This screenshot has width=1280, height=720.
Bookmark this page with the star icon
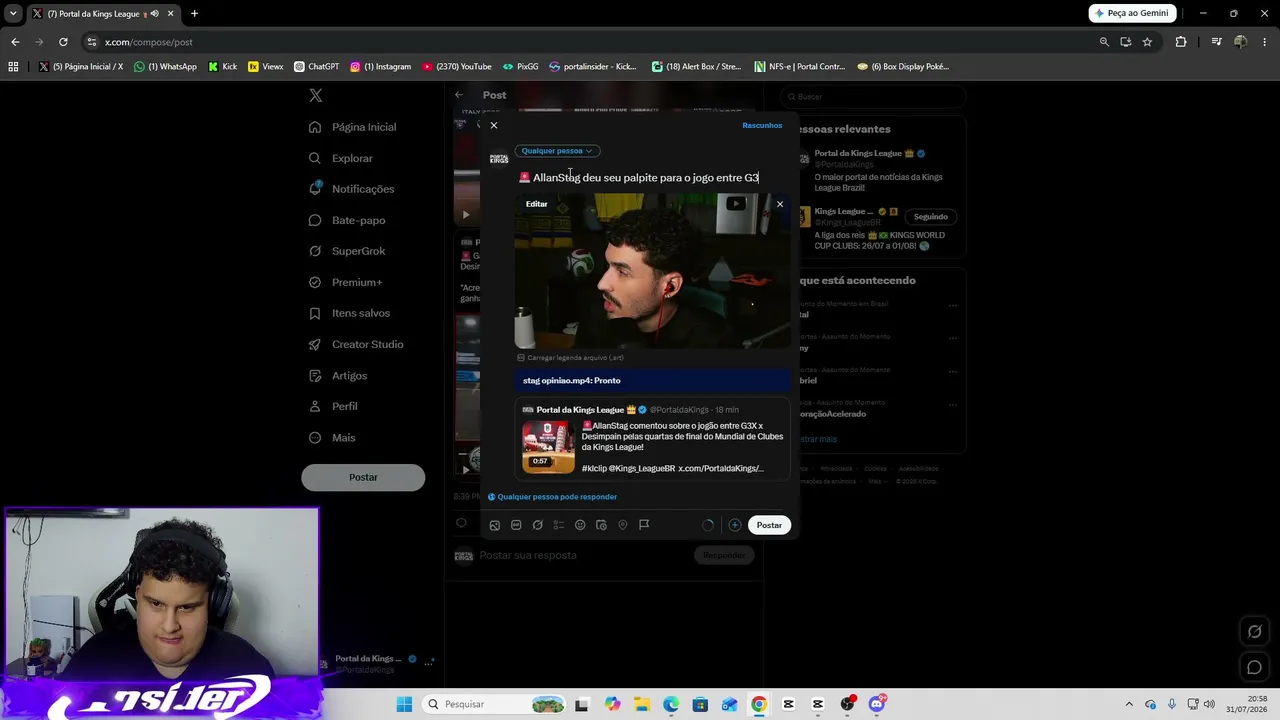pyautogui.click(x=1147, y=42)
